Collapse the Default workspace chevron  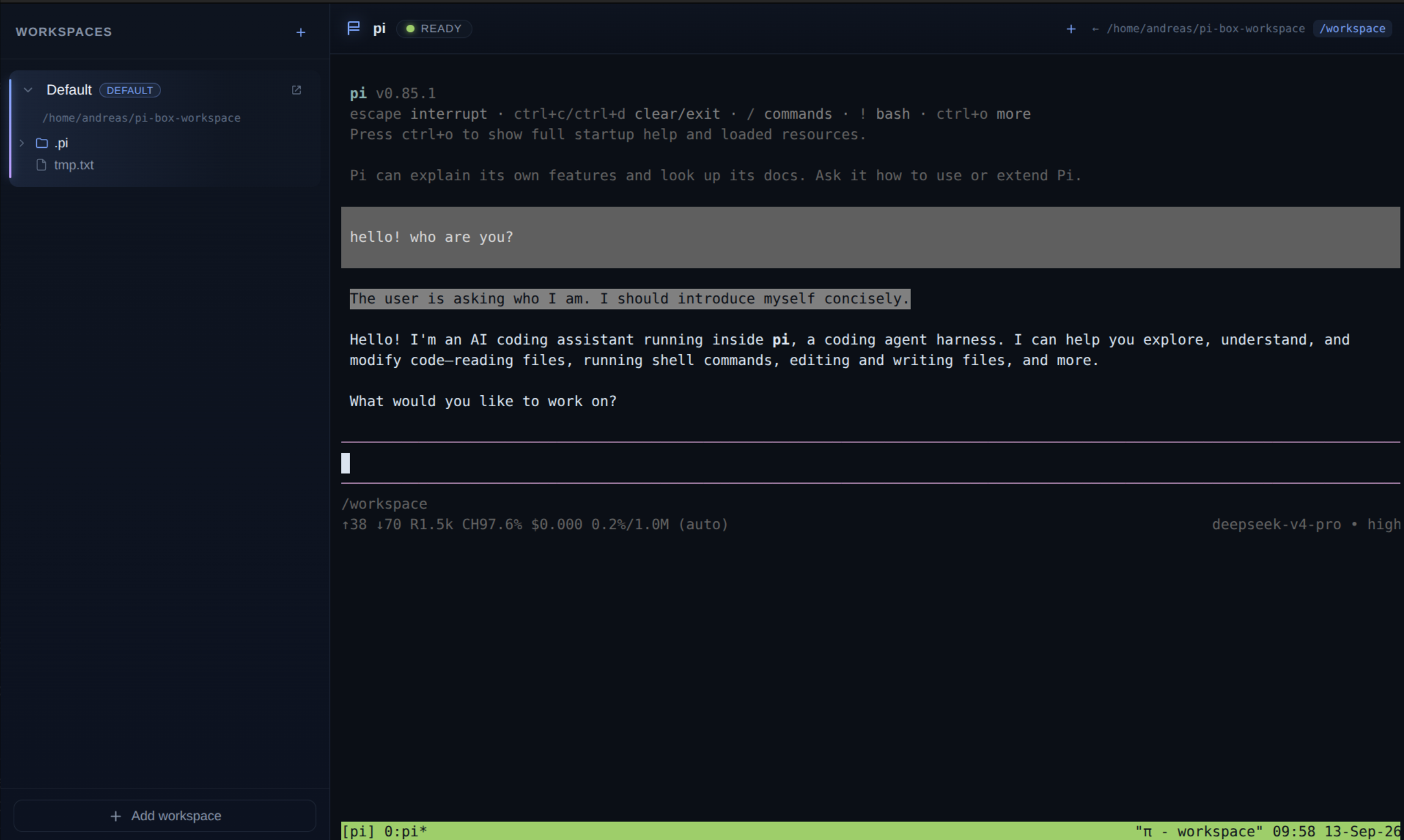27,90
